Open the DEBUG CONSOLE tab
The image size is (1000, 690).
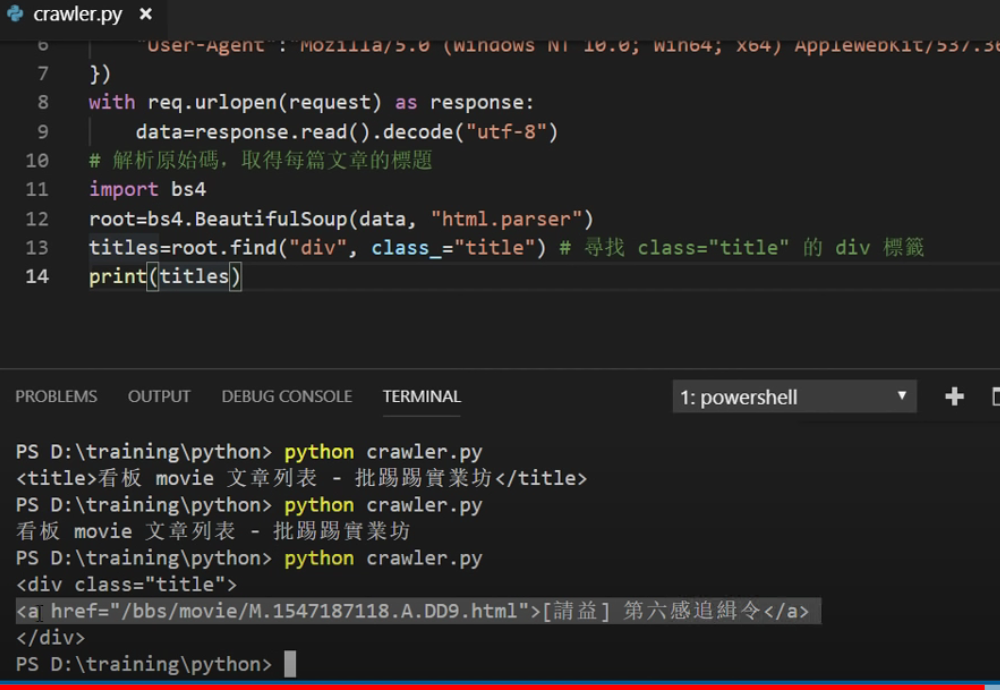tap(286, 396)
